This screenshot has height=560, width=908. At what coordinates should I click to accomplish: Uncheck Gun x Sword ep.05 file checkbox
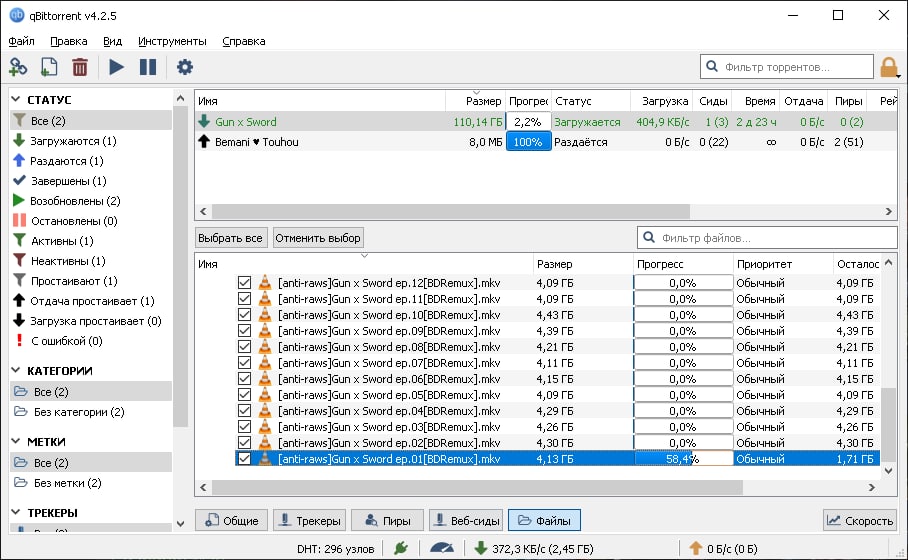[244, 395]
